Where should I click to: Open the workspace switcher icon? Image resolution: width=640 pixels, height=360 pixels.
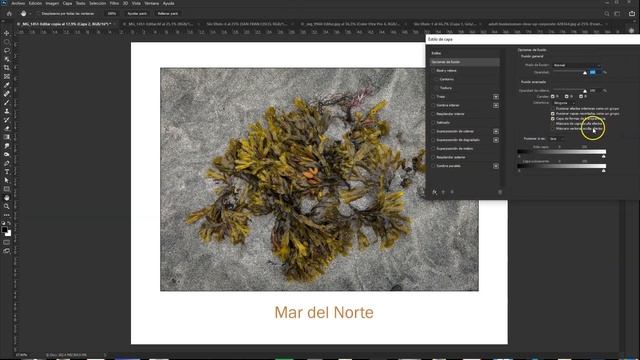pos(617,13)
